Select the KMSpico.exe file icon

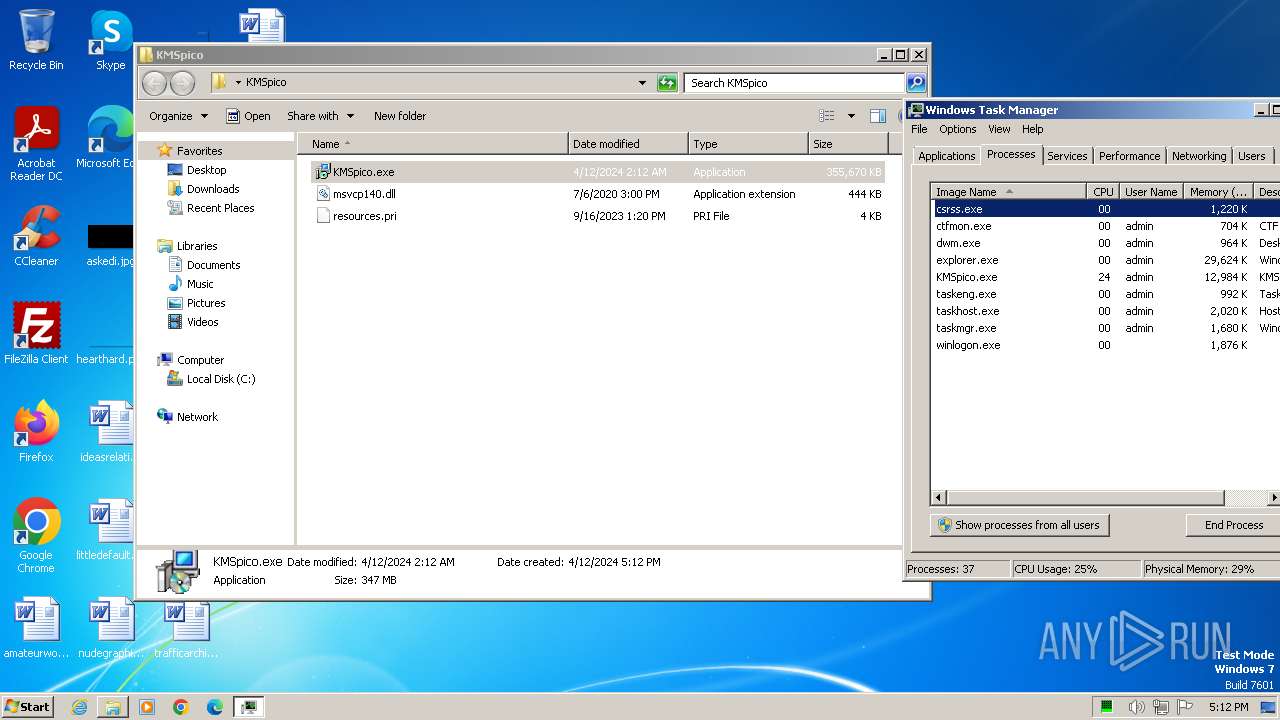point(323,172)
